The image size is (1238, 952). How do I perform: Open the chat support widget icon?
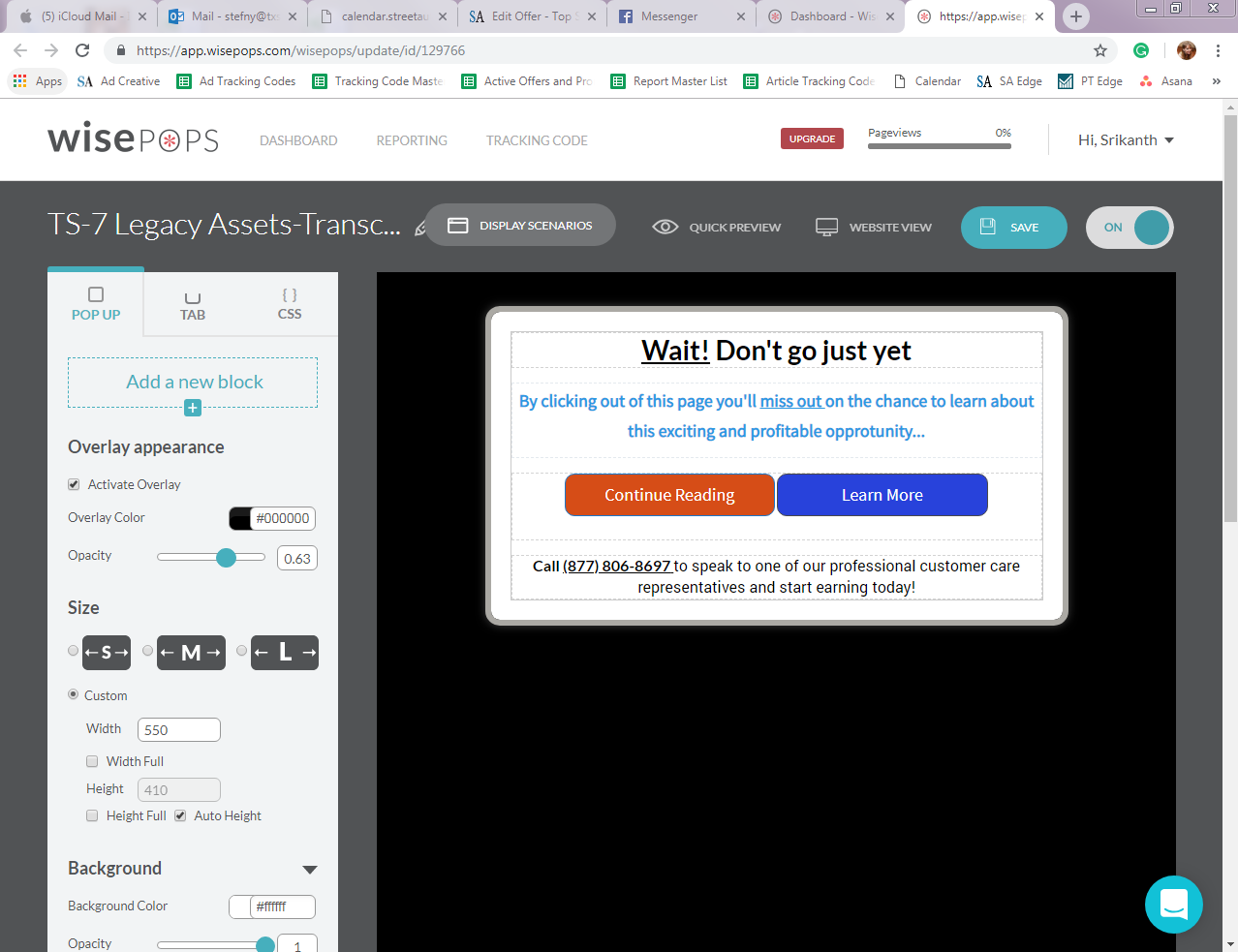(1173, 905)
